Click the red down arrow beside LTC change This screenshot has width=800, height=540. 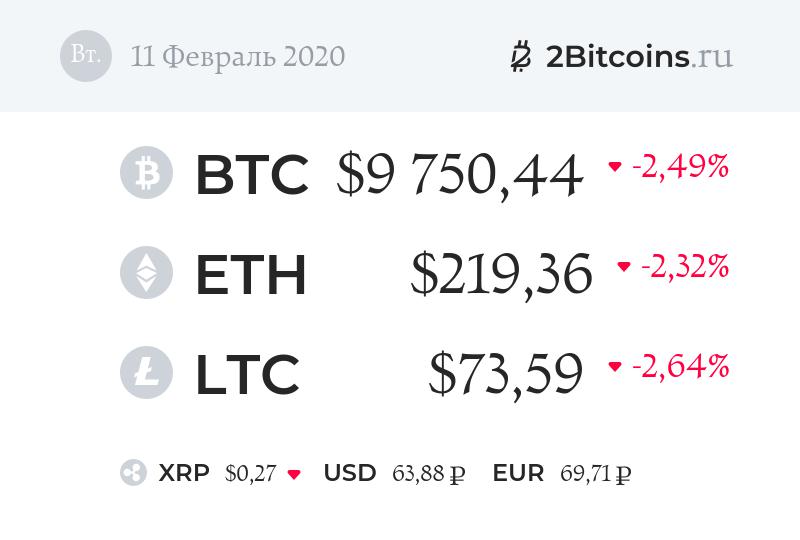point(615,367)
